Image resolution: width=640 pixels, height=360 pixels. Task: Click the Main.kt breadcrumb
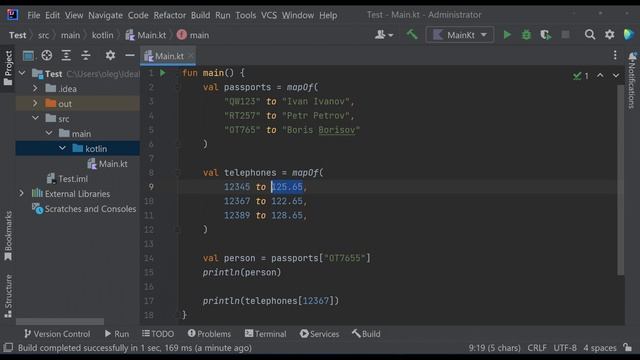point(146,36)
